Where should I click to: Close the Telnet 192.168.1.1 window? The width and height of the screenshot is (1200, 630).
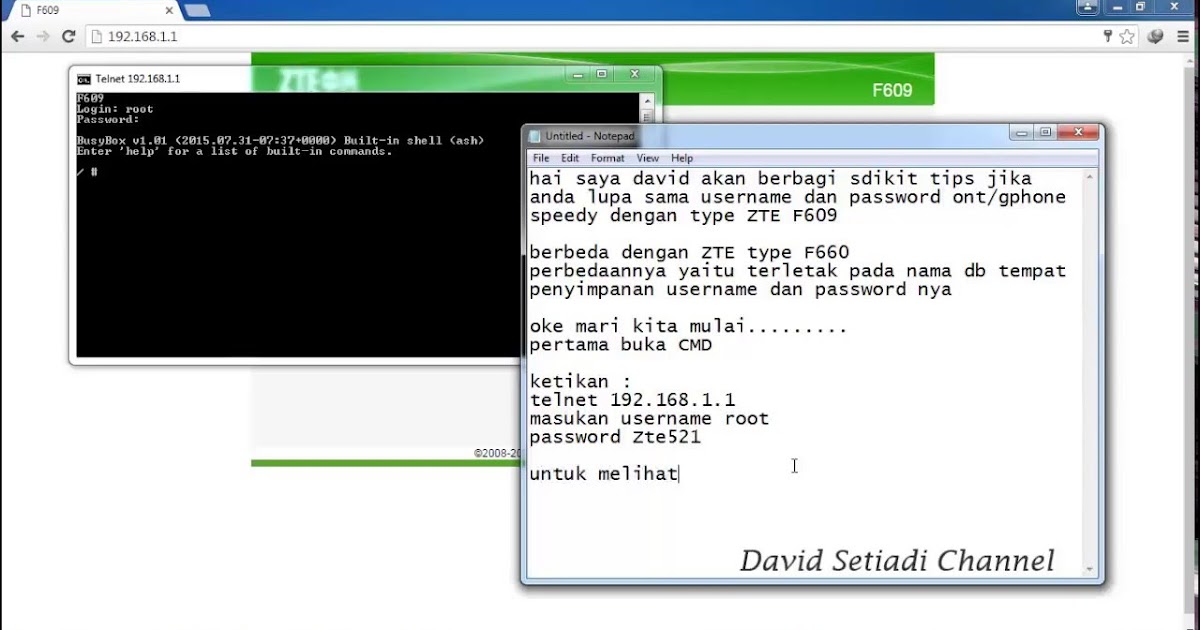[x=635, y=74]
